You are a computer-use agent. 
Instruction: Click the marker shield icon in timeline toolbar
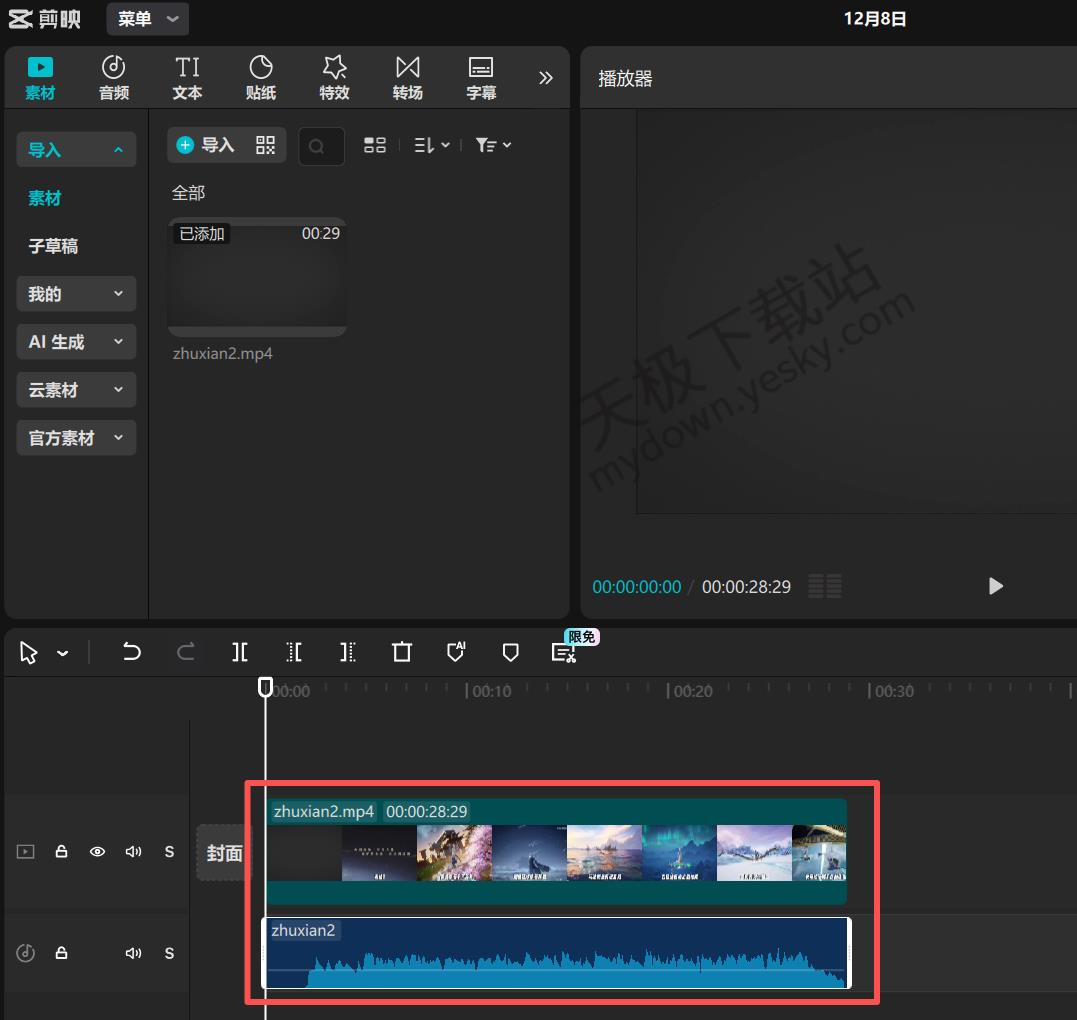tap(510, 652)
